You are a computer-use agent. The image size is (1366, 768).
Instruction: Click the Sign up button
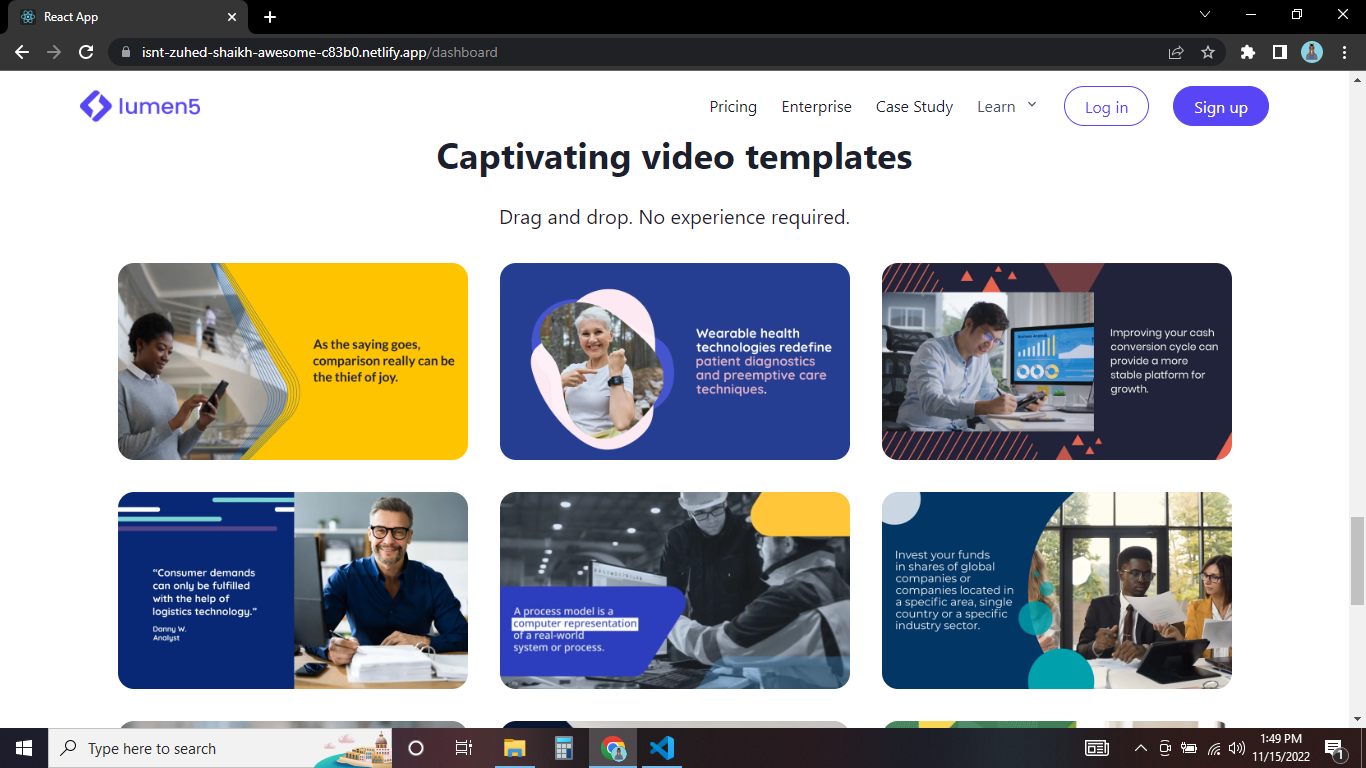click(x=1221, y=107)
